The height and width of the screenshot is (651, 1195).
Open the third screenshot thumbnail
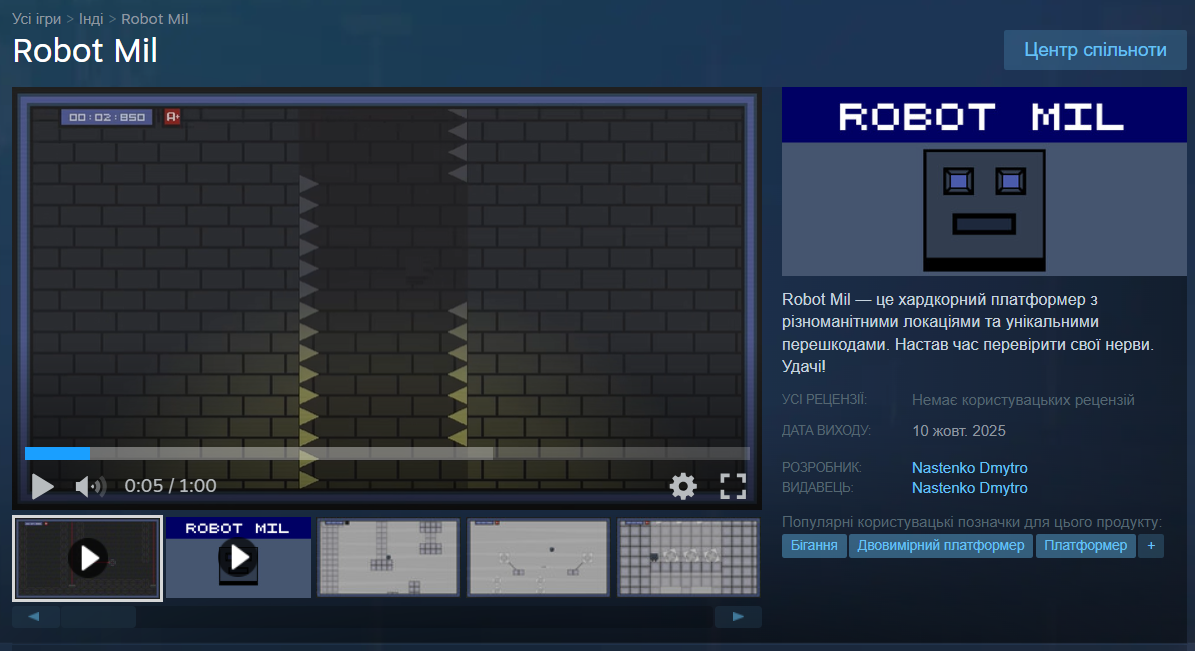tap(388, 558)
